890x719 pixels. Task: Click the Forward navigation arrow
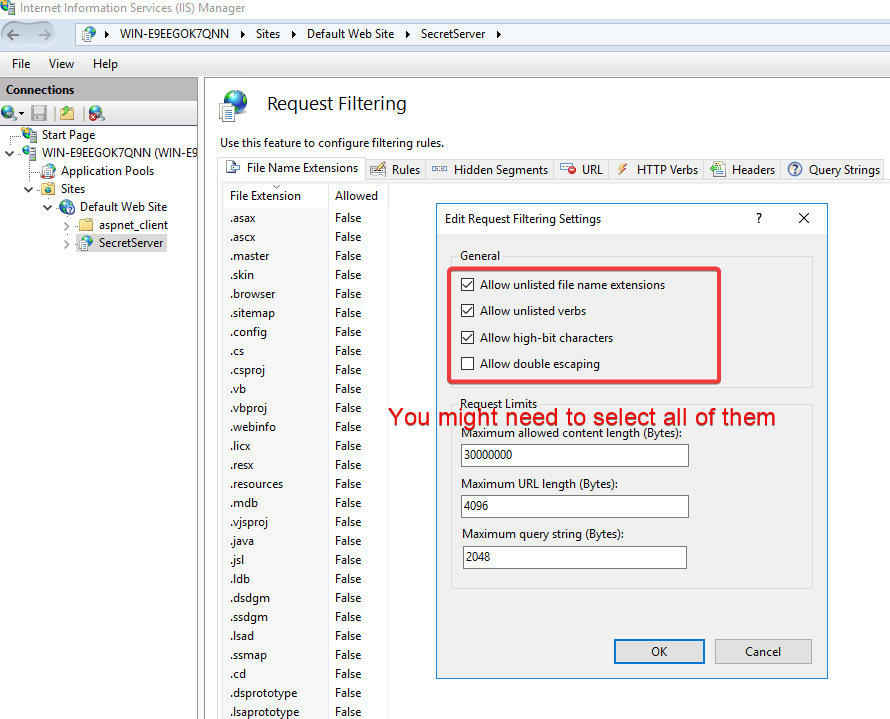click(44, 35)
